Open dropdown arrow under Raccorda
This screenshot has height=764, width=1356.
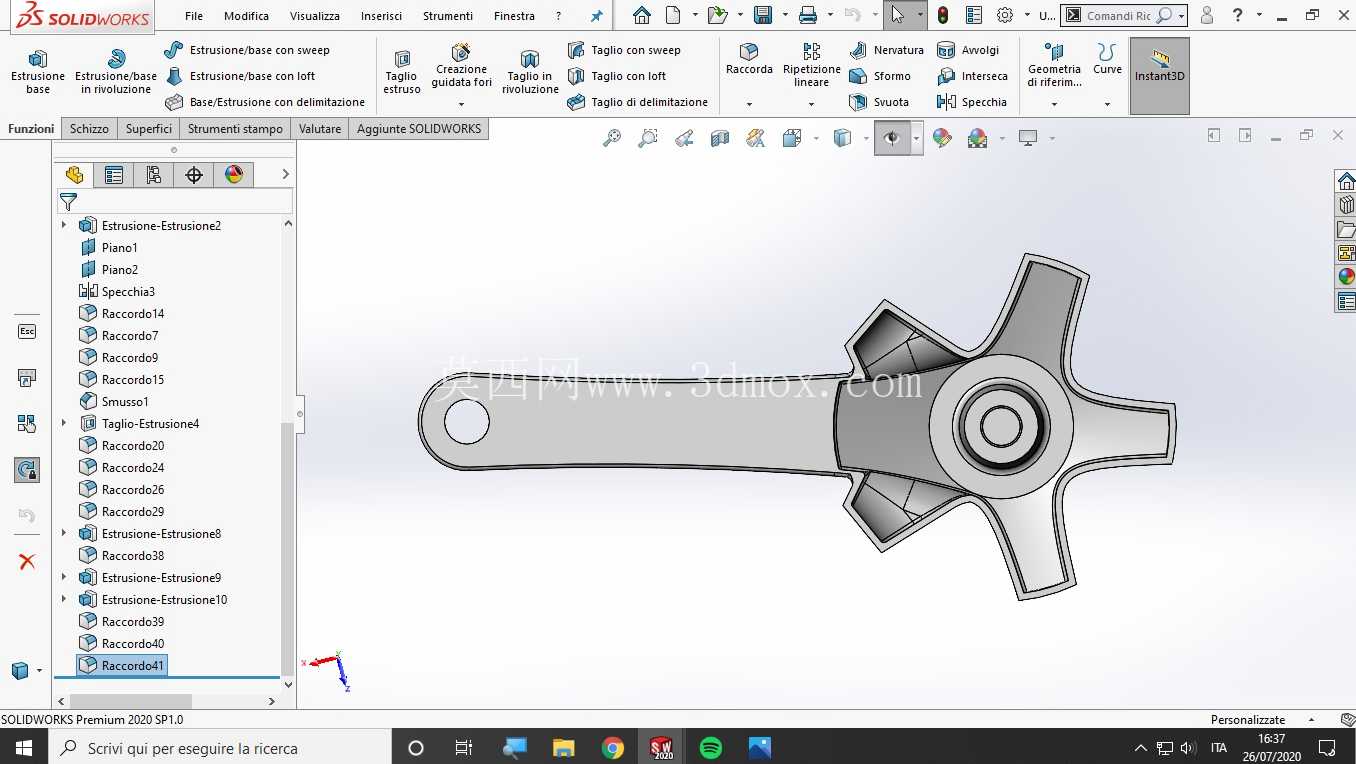tap(749, 104)
